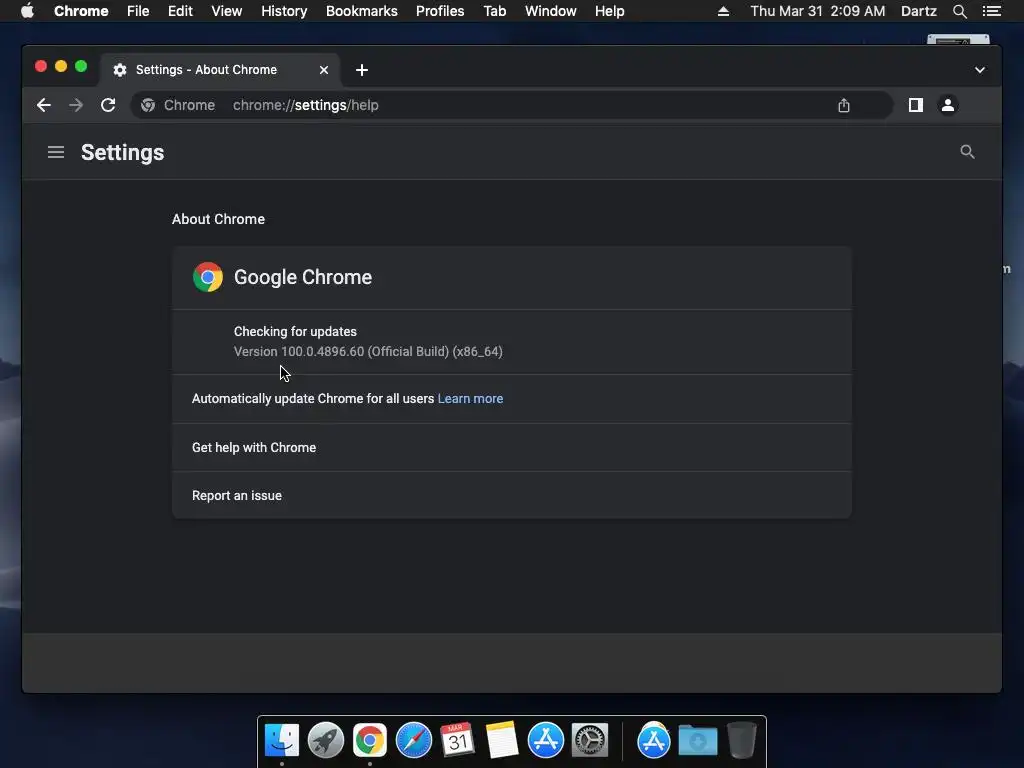This screenshot has height=768, width=1024.
Task: Click the Checking for updates text
Action: tap(295, 332)
